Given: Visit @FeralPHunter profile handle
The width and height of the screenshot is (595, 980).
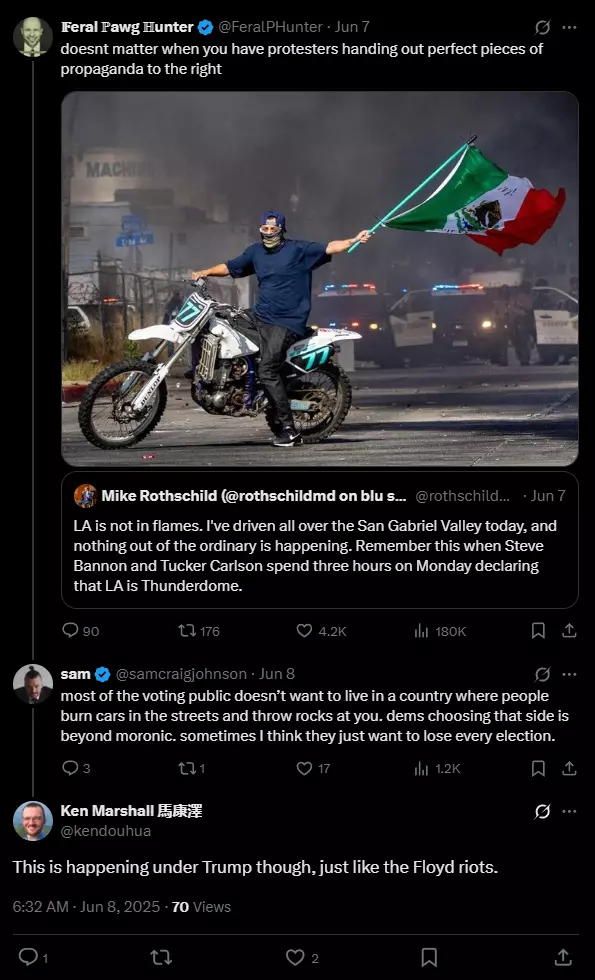Looking at the screenshot, I should tap(271, 27).
